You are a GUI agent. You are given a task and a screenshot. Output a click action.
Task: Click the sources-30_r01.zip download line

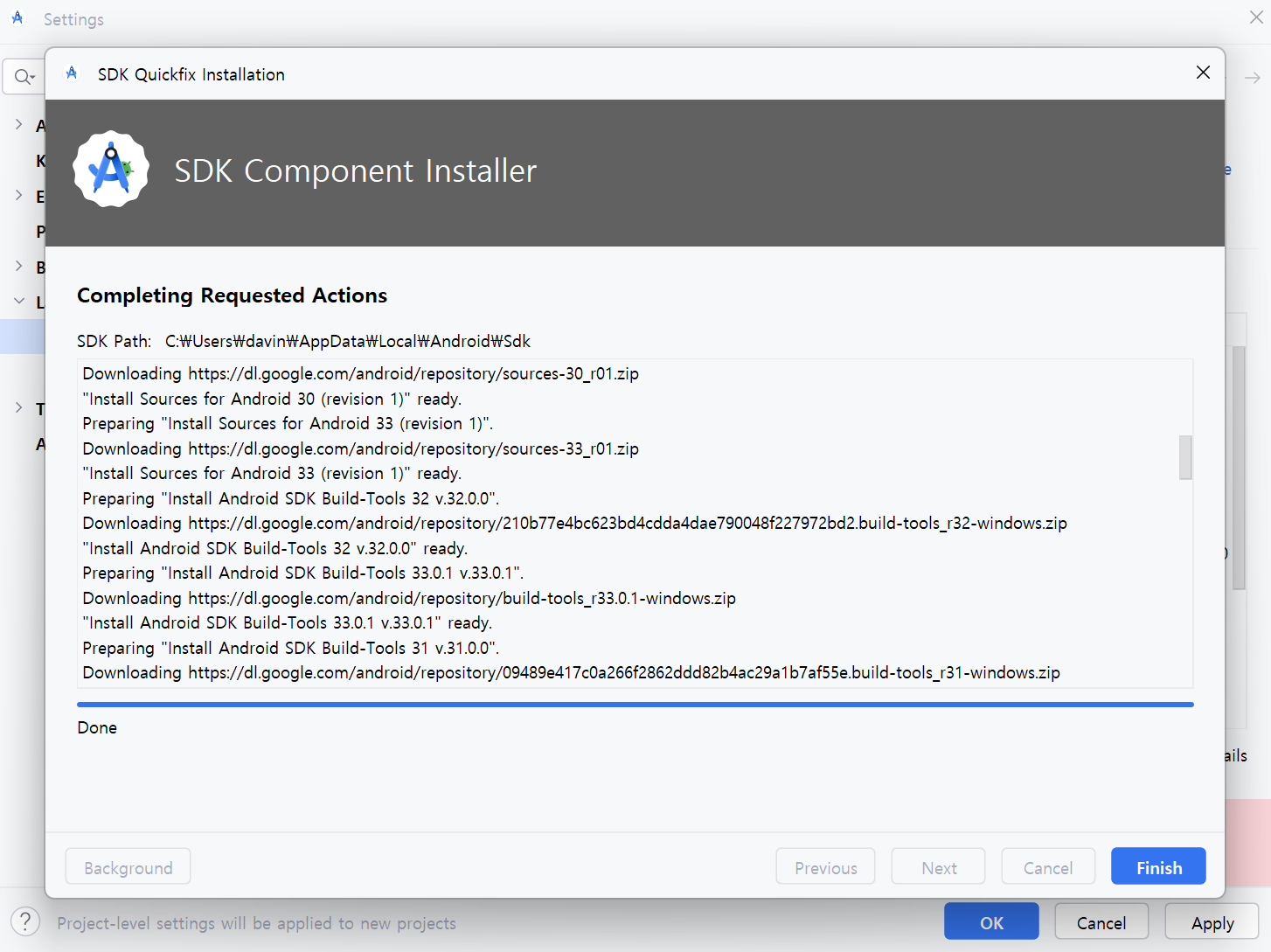(x=361, y=373)
